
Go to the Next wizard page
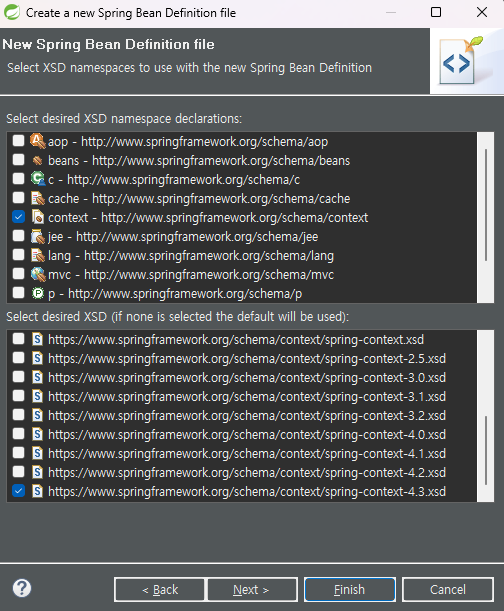[252, 590]
